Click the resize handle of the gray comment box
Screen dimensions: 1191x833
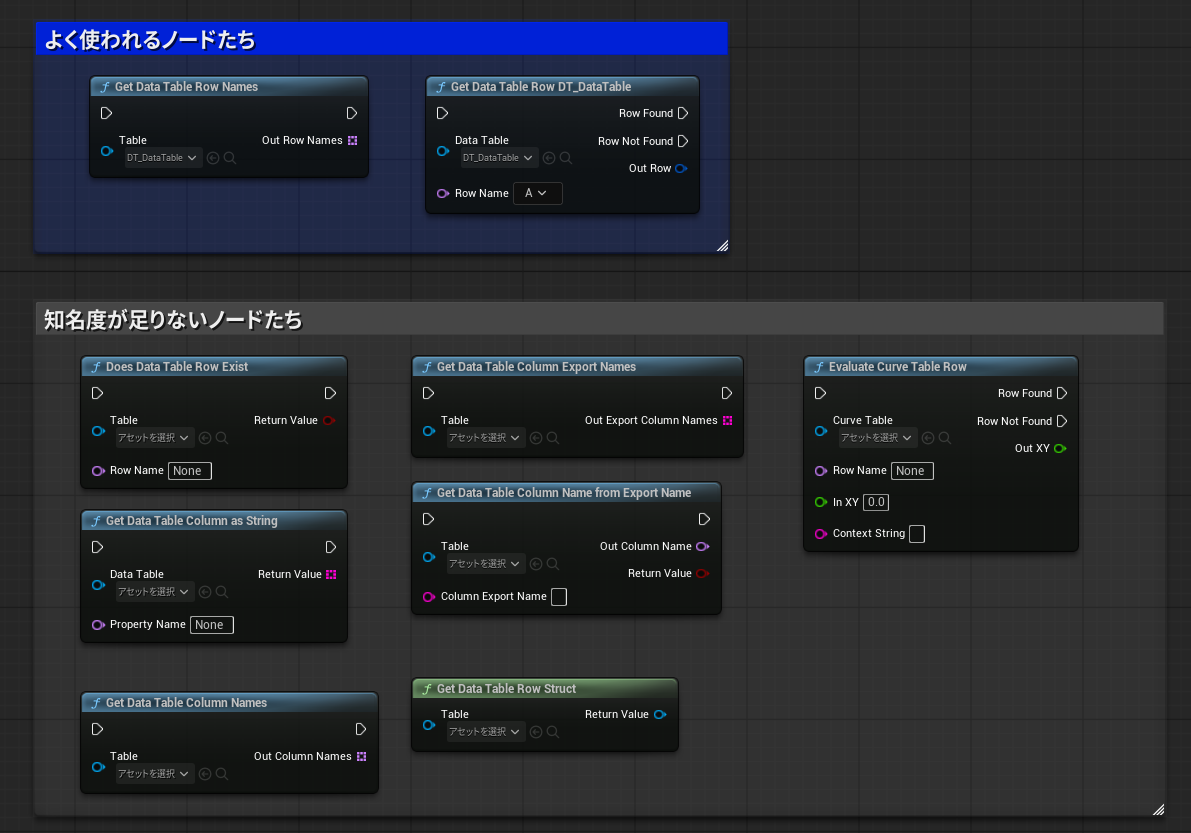coord(1158,809)
